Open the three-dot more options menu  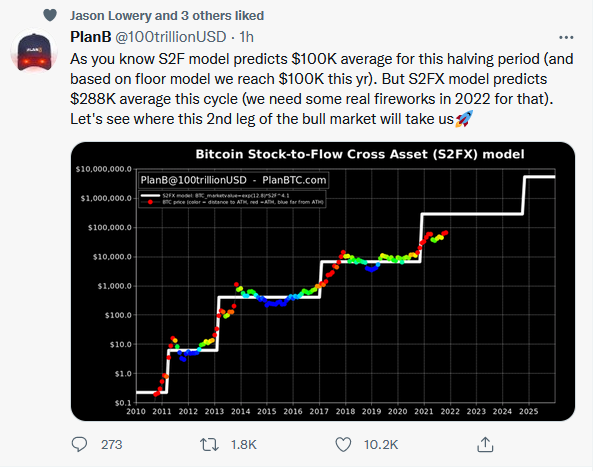[x=566, y=37]
